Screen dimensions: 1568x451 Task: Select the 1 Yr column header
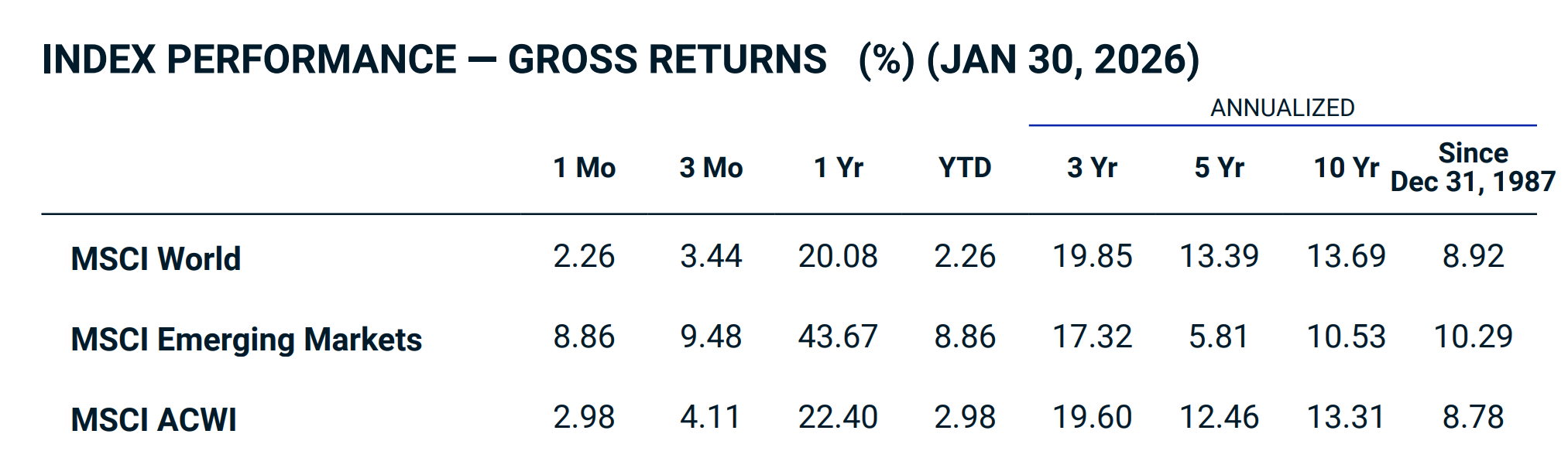coord(838,168)
